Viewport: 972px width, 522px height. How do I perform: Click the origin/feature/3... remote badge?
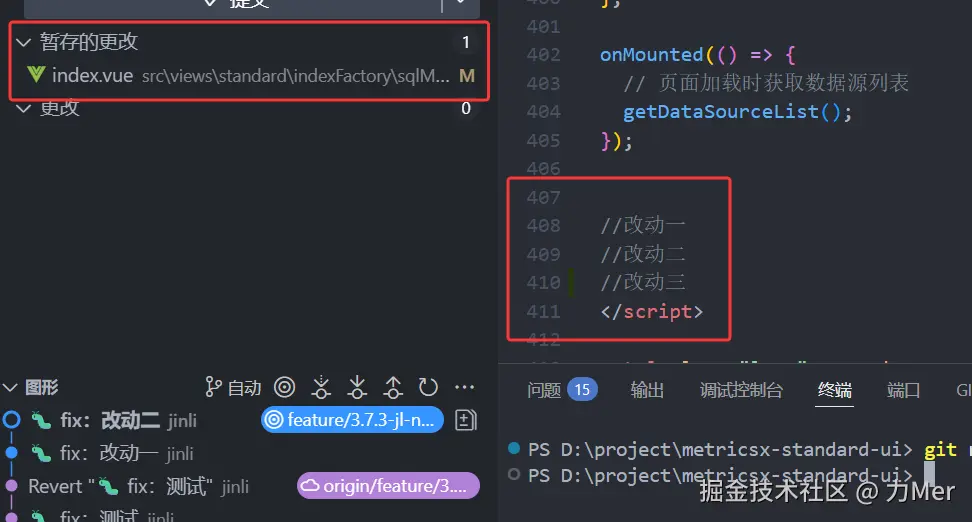[388, 485]
